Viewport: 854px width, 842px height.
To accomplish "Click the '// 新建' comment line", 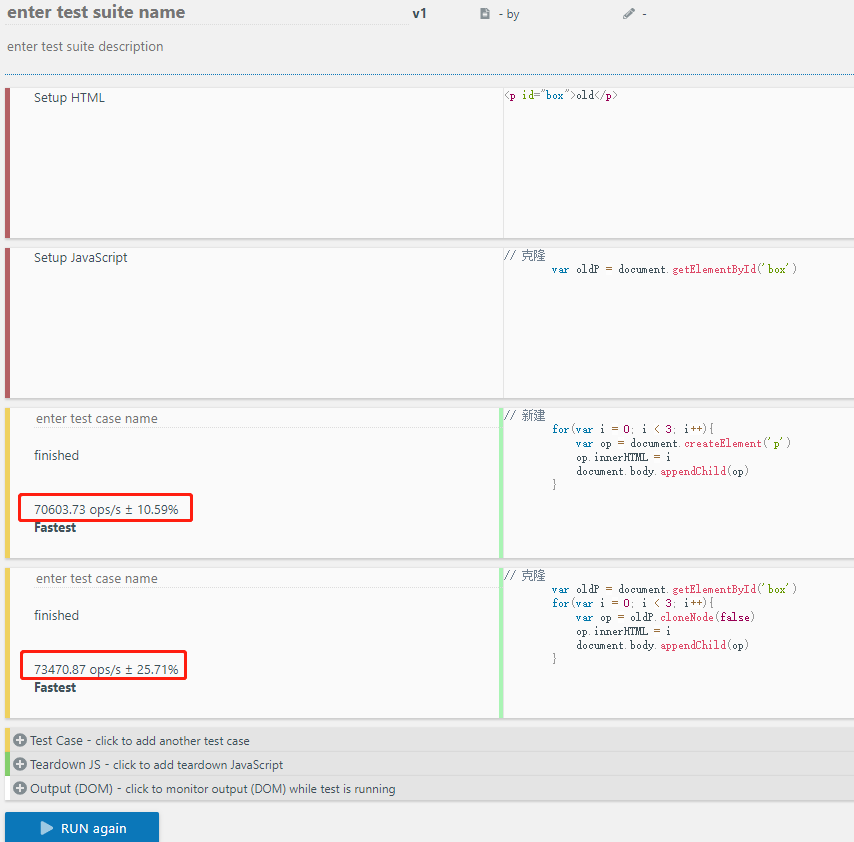I will (524, 416).
